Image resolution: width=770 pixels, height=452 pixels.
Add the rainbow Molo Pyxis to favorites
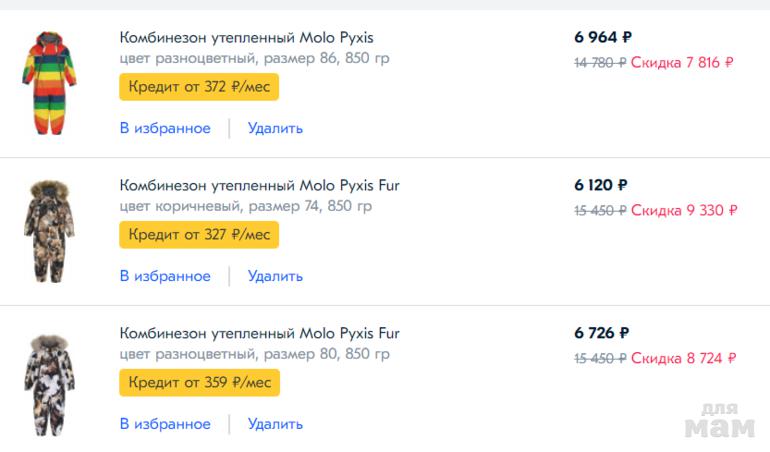point(165,128)
